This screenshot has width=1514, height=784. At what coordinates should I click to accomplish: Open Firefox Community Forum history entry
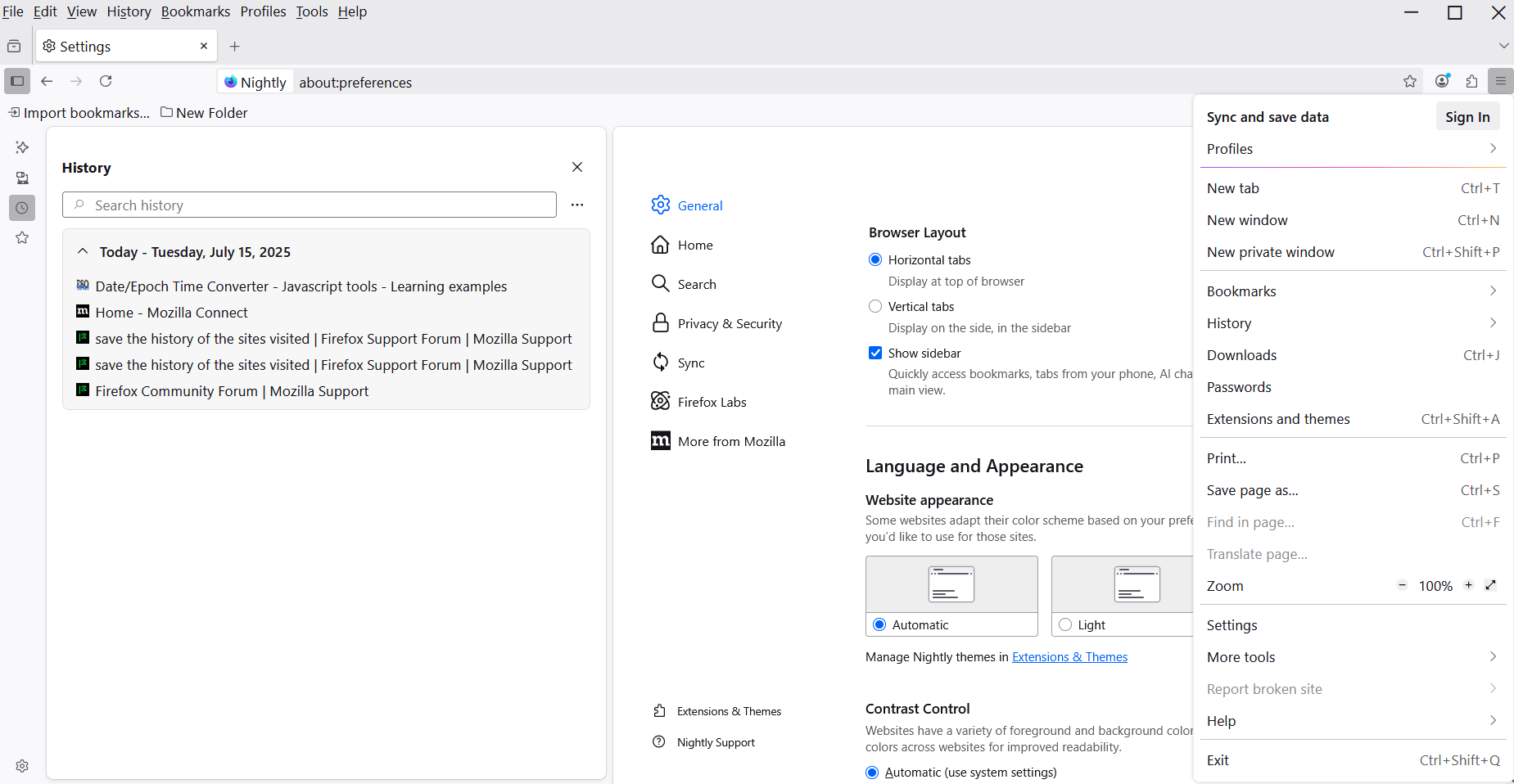223,391
